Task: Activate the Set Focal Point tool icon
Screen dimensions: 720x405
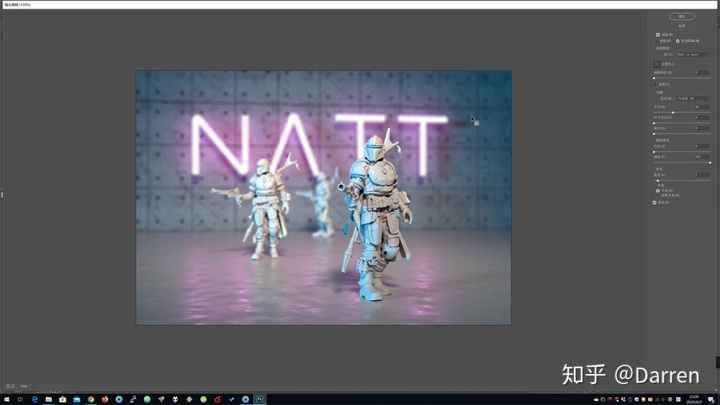Action: pyautogui.click(x=657, y=64)
